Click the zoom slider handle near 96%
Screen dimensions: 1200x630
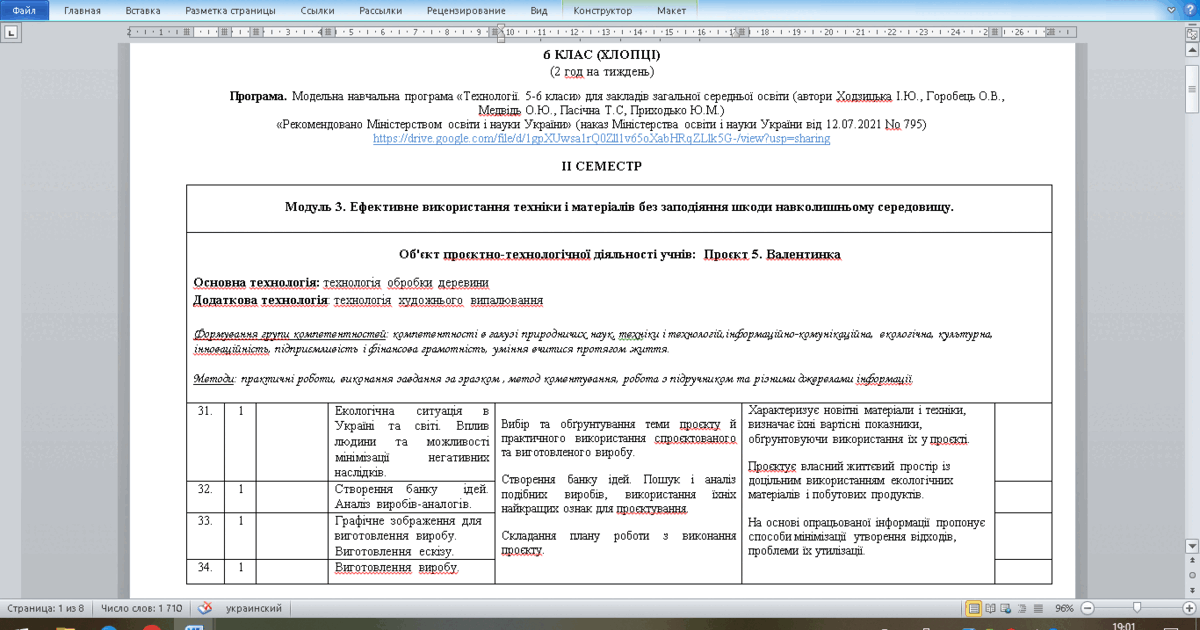click(x=1136, y=608)
